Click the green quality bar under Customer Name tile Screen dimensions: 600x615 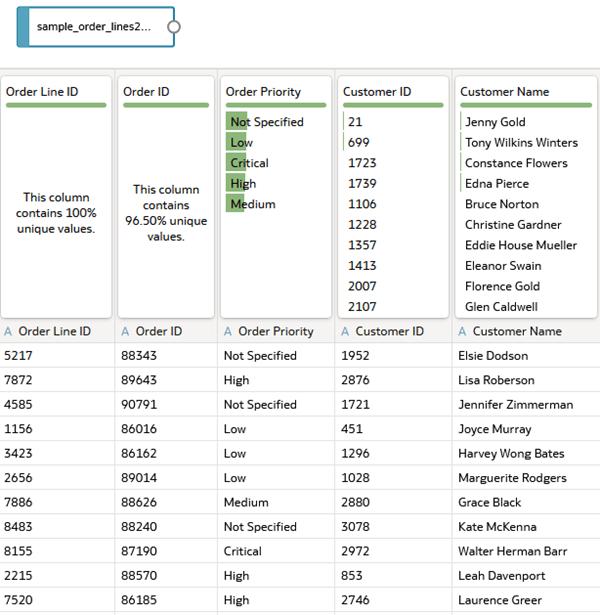coord(526,105)
